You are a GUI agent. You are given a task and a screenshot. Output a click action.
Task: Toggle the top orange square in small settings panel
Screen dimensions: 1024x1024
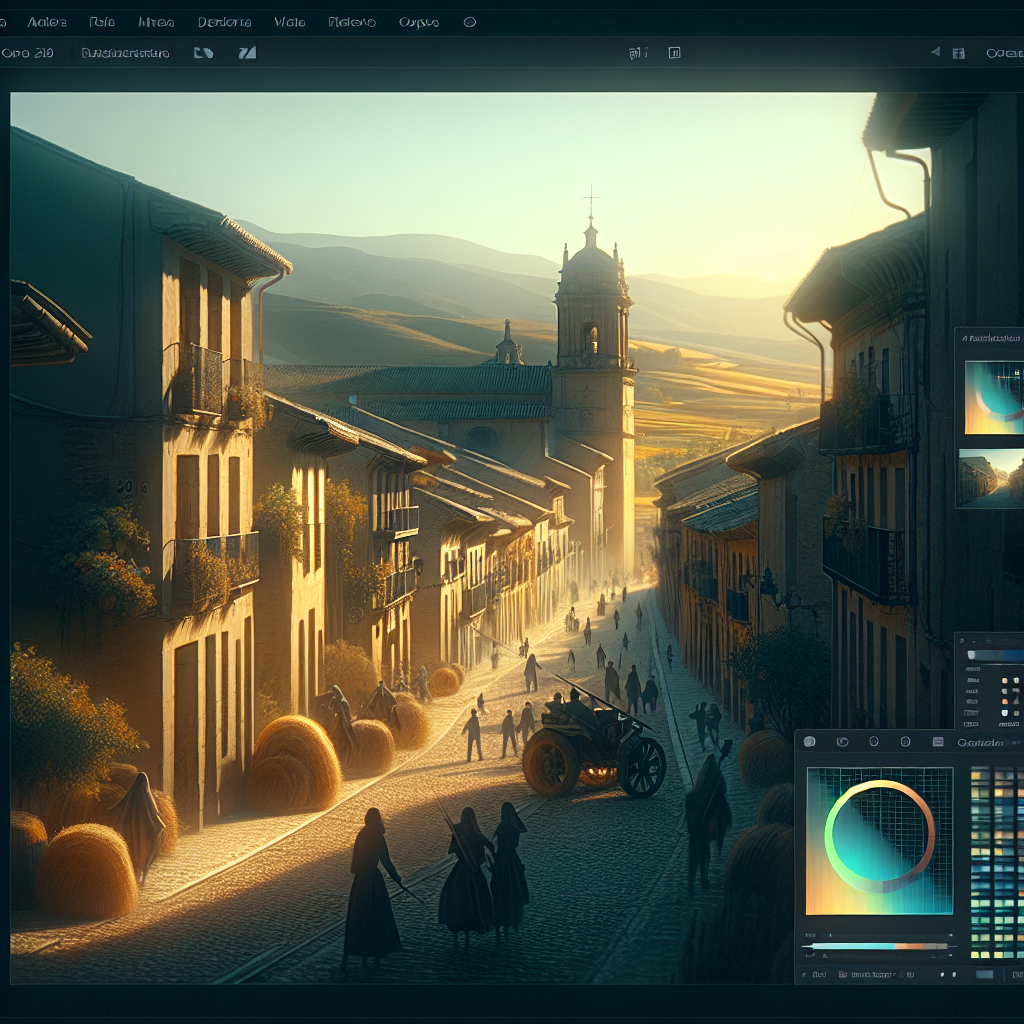pos(1006,680)
